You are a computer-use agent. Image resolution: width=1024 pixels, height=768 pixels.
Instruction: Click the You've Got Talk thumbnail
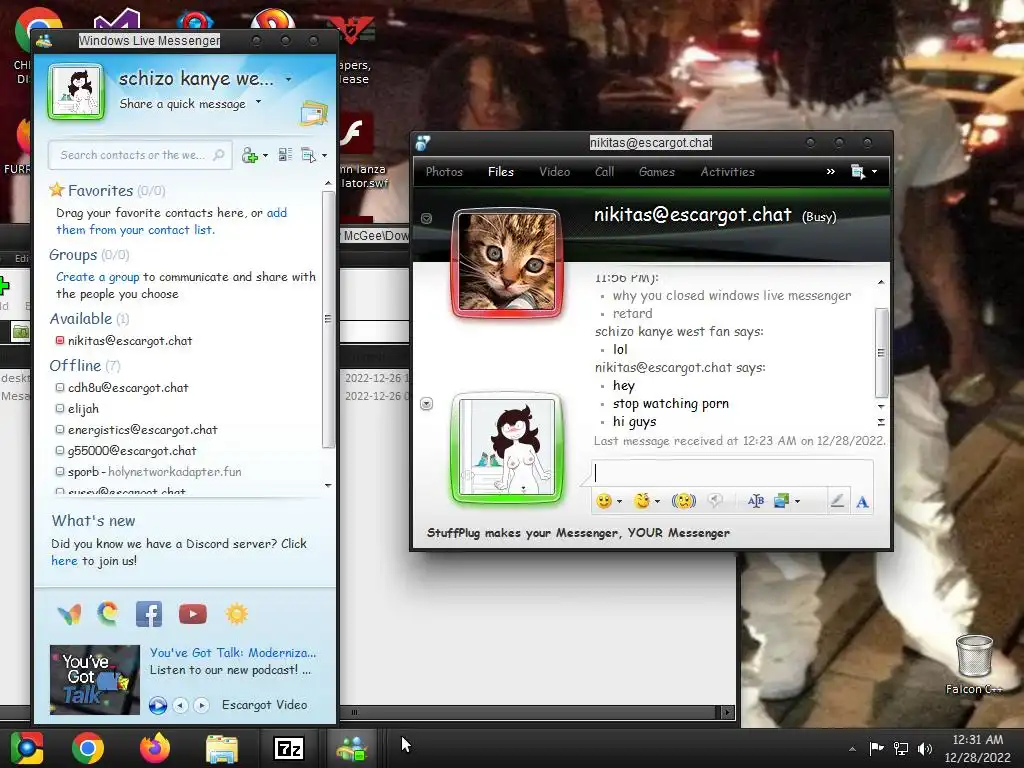coord(95,680)
